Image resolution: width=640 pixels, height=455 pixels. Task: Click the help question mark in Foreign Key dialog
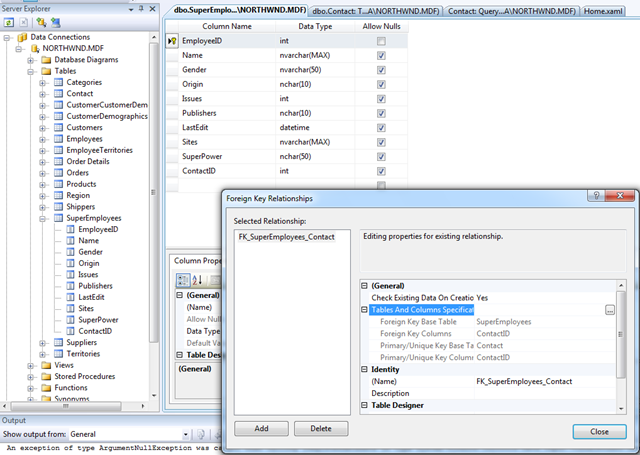(x=595, y=198)
